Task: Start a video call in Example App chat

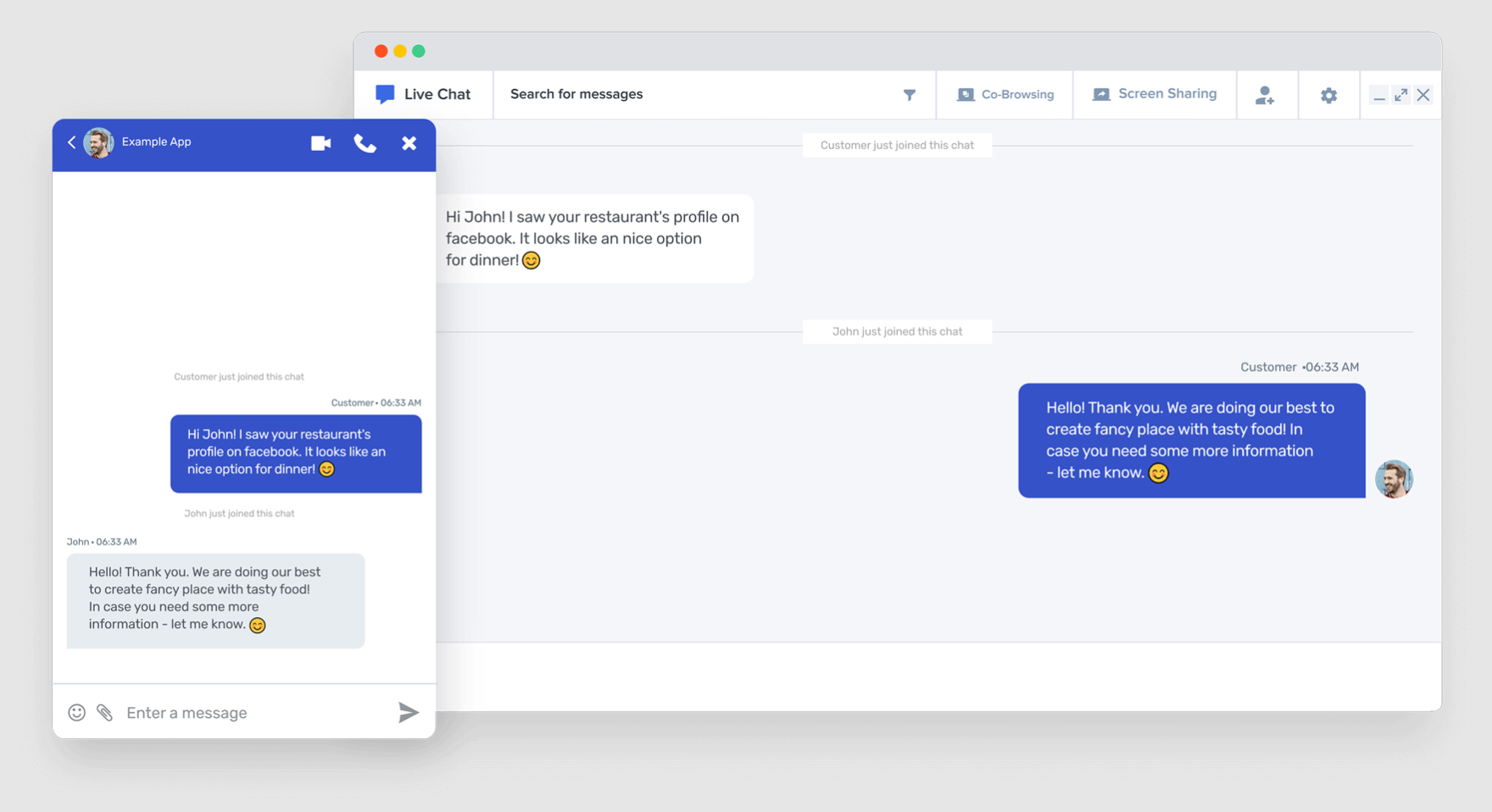Action: tap(320, 143)
